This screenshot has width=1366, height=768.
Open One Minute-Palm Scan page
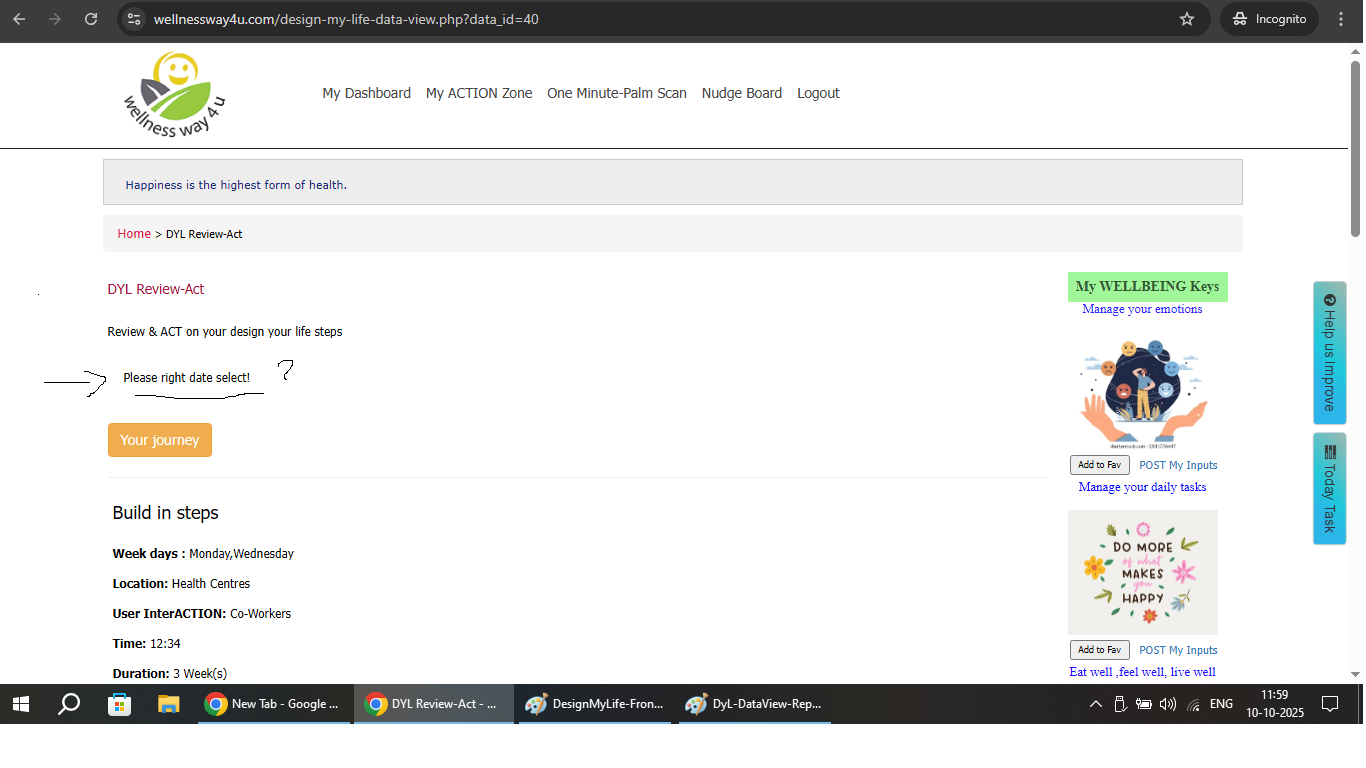click(x=616, y=93)
